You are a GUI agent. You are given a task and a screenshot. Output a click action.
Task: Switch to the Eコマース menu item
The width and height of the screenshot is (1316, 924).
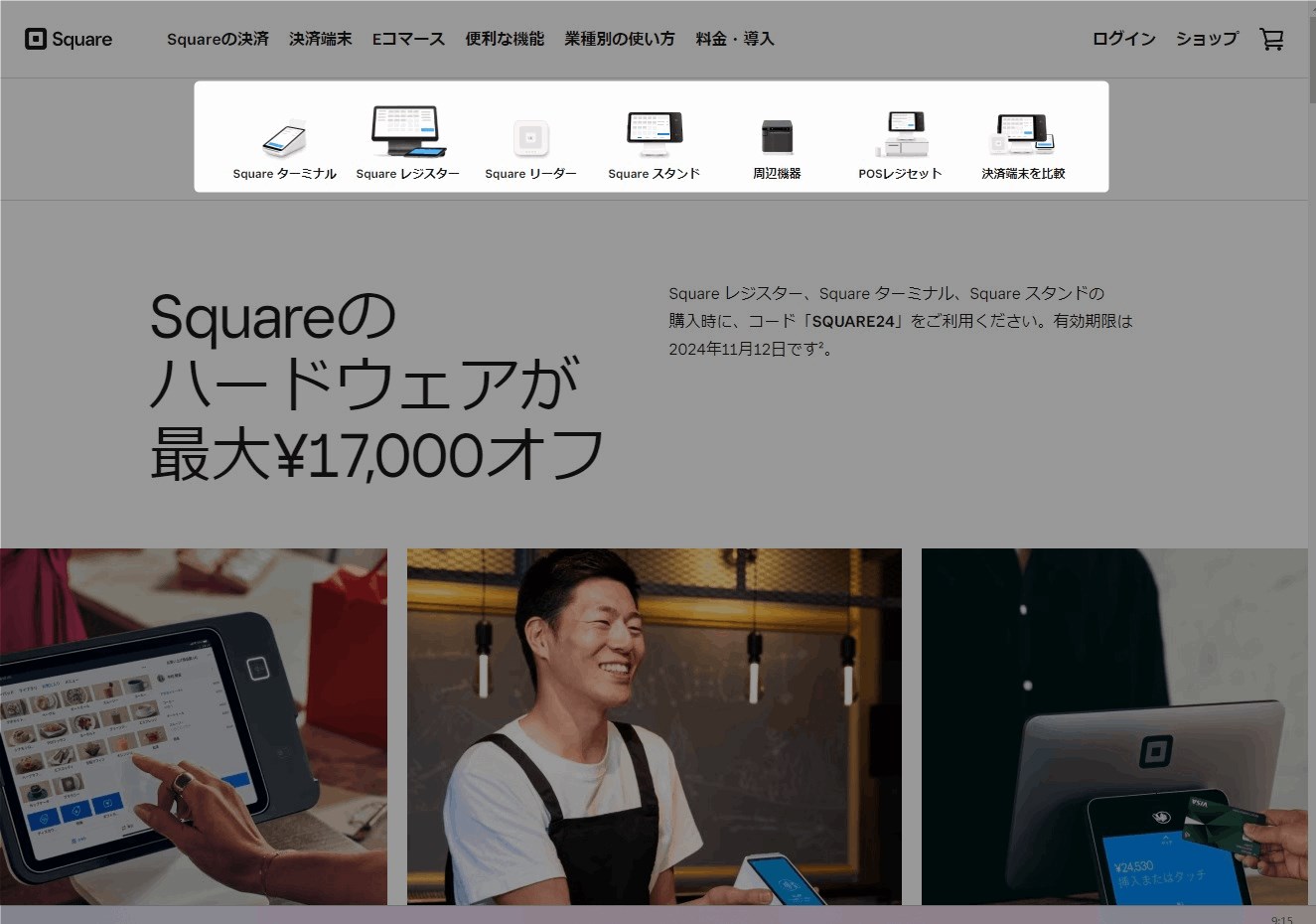(x=408, y=39)
